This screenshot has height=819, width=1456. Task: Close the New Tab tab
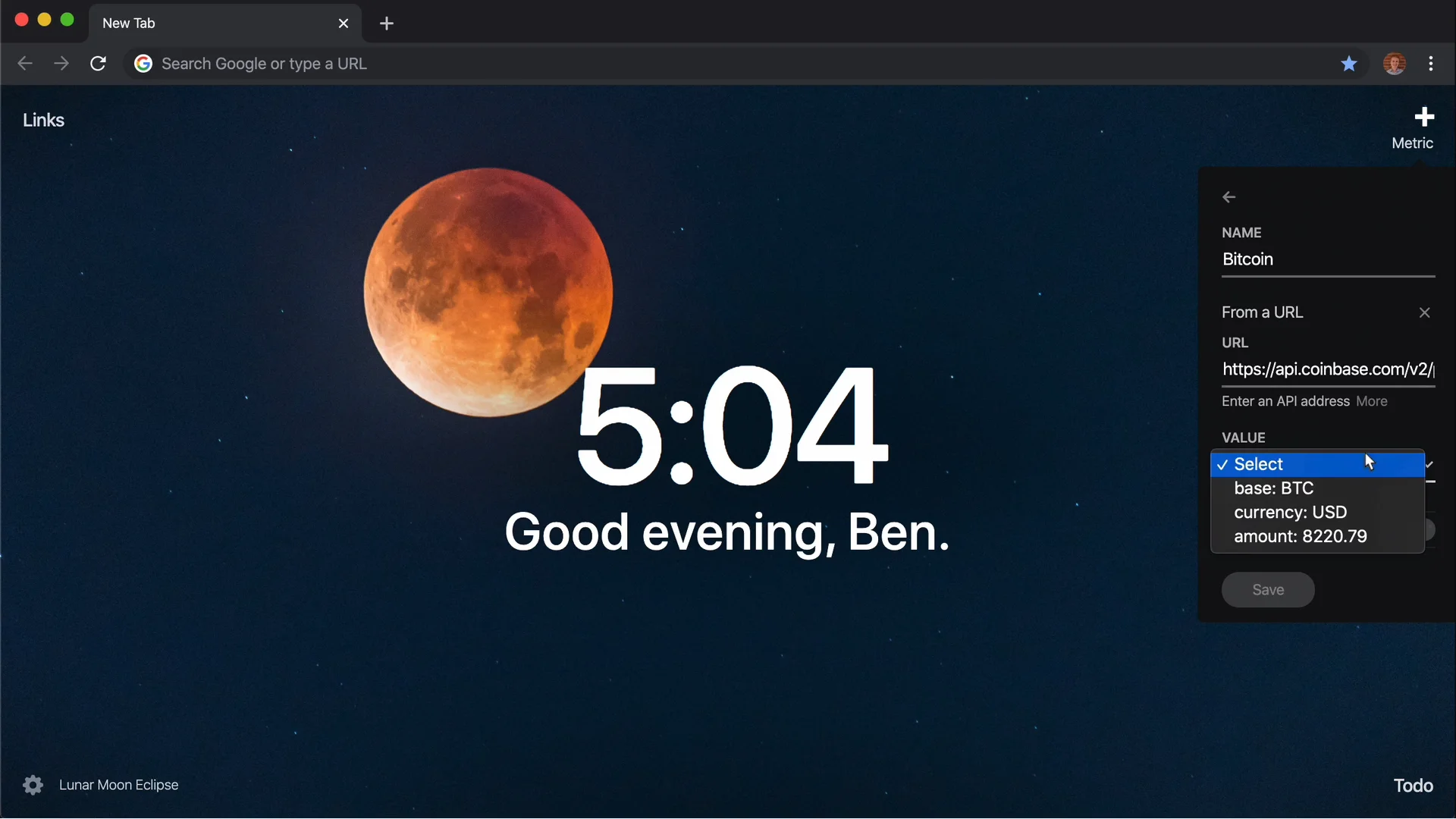click(x=344, y=24)
